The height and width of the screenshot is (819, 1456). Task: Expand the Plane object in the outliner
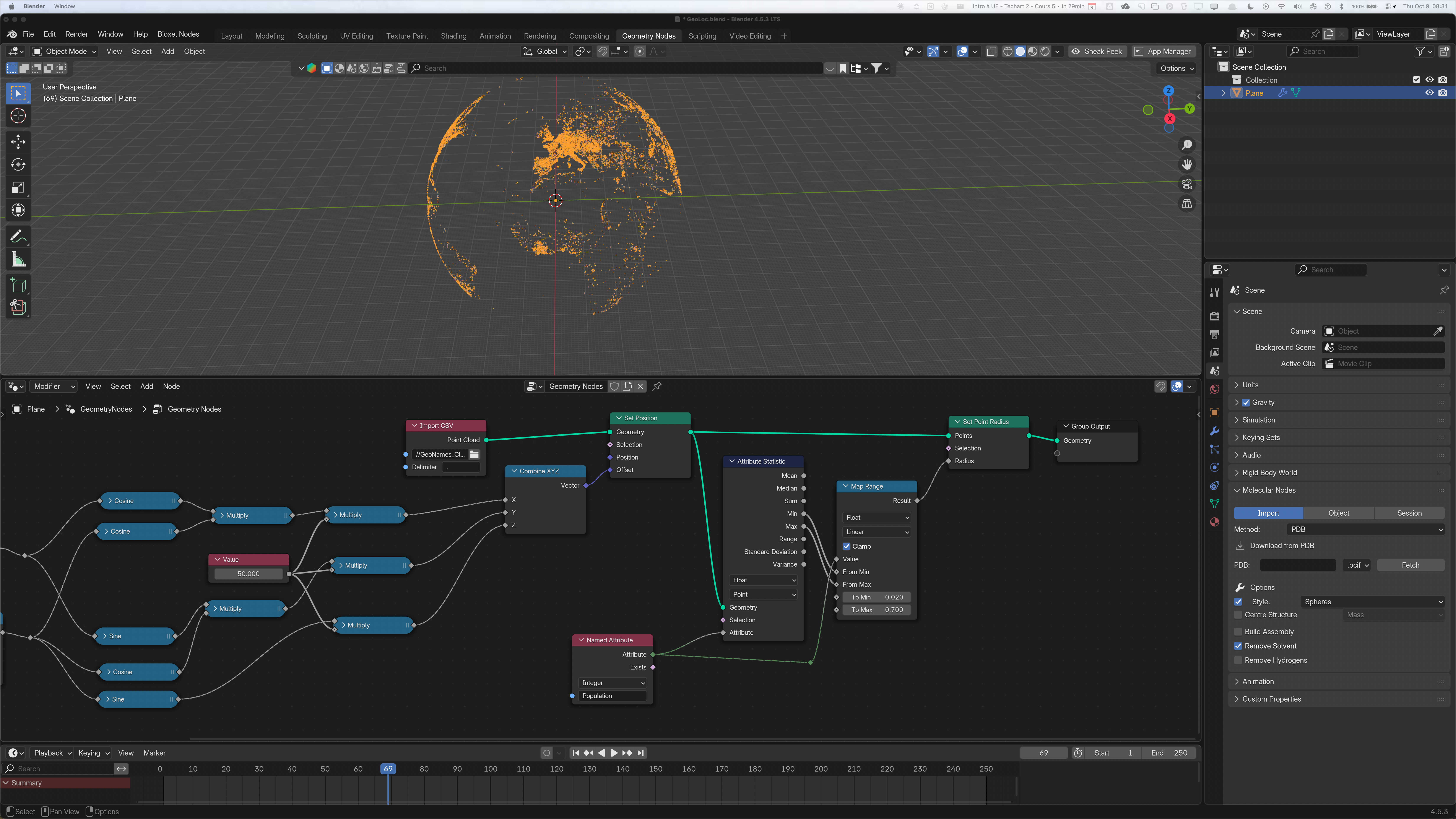[1224, 93]
